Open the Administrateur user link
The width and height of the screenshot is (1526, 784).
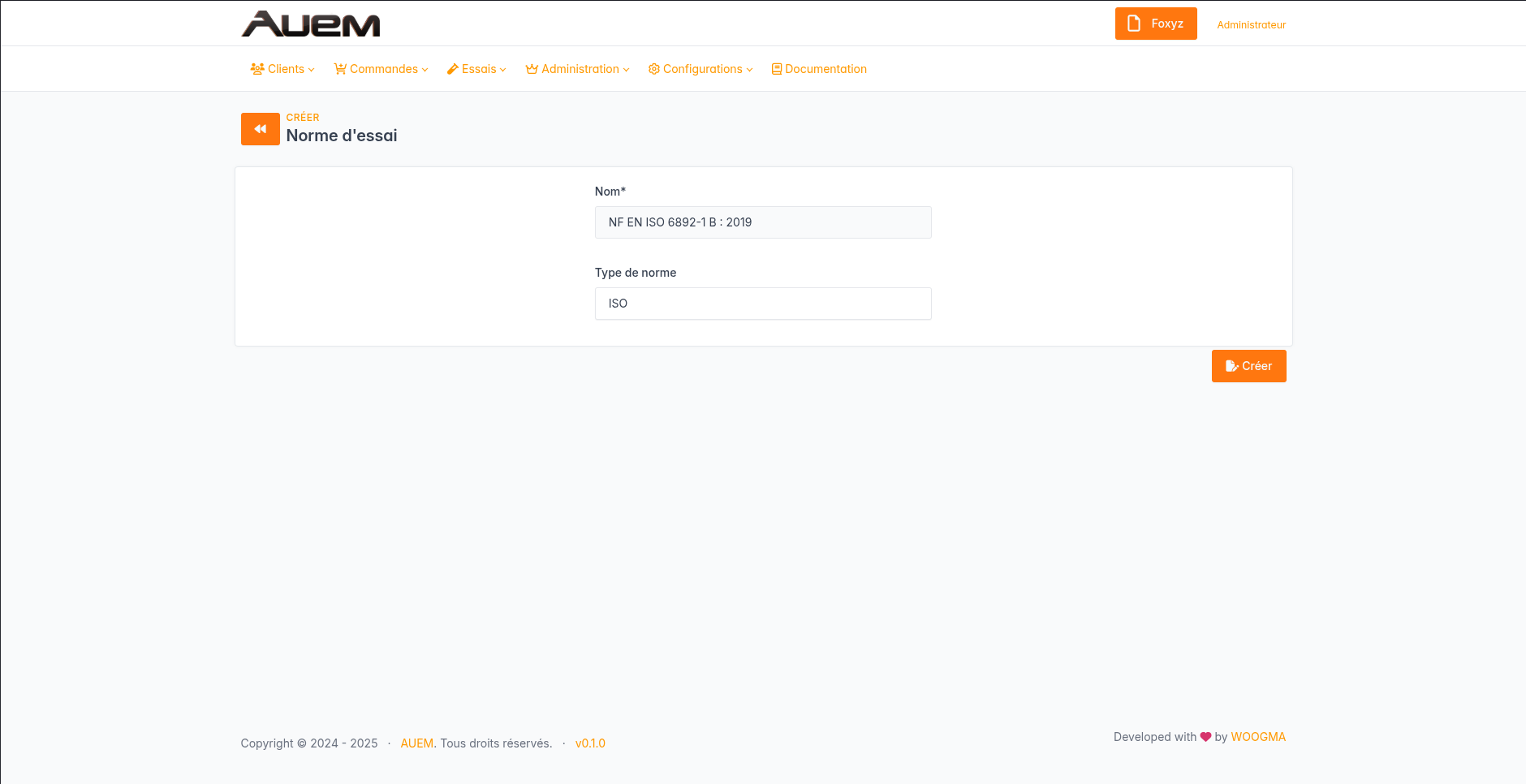(1251, 25)
